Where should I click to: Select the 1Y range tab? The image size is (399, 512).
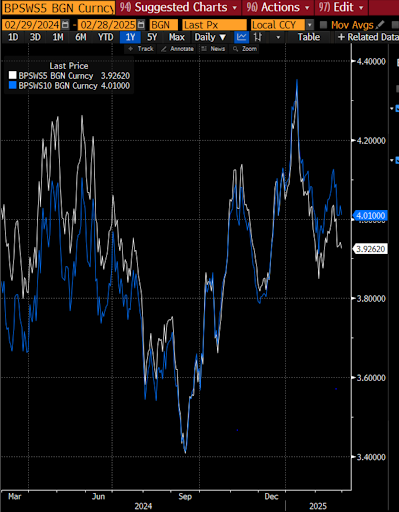(130, 37)
